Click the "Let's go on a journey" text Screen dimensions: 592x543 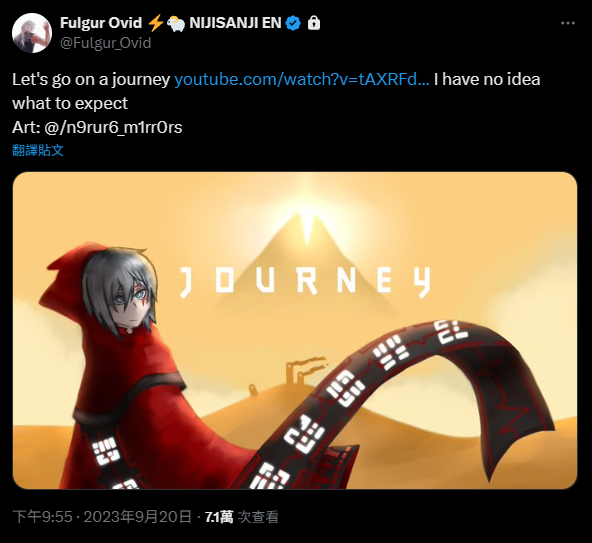pos(91,79)
